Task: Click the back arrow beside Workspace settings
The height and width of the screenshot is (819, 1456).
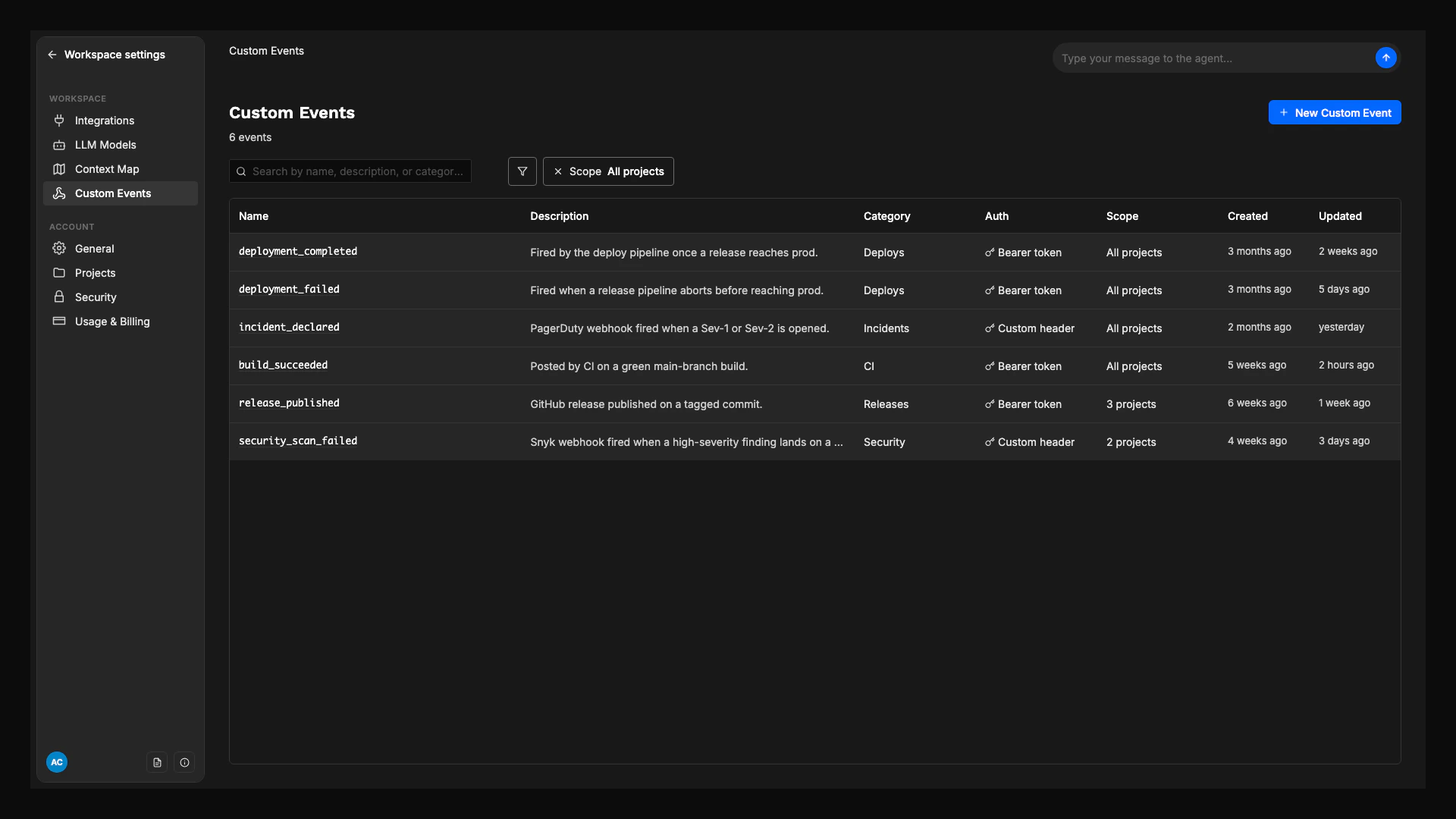Action: point(52,55)
